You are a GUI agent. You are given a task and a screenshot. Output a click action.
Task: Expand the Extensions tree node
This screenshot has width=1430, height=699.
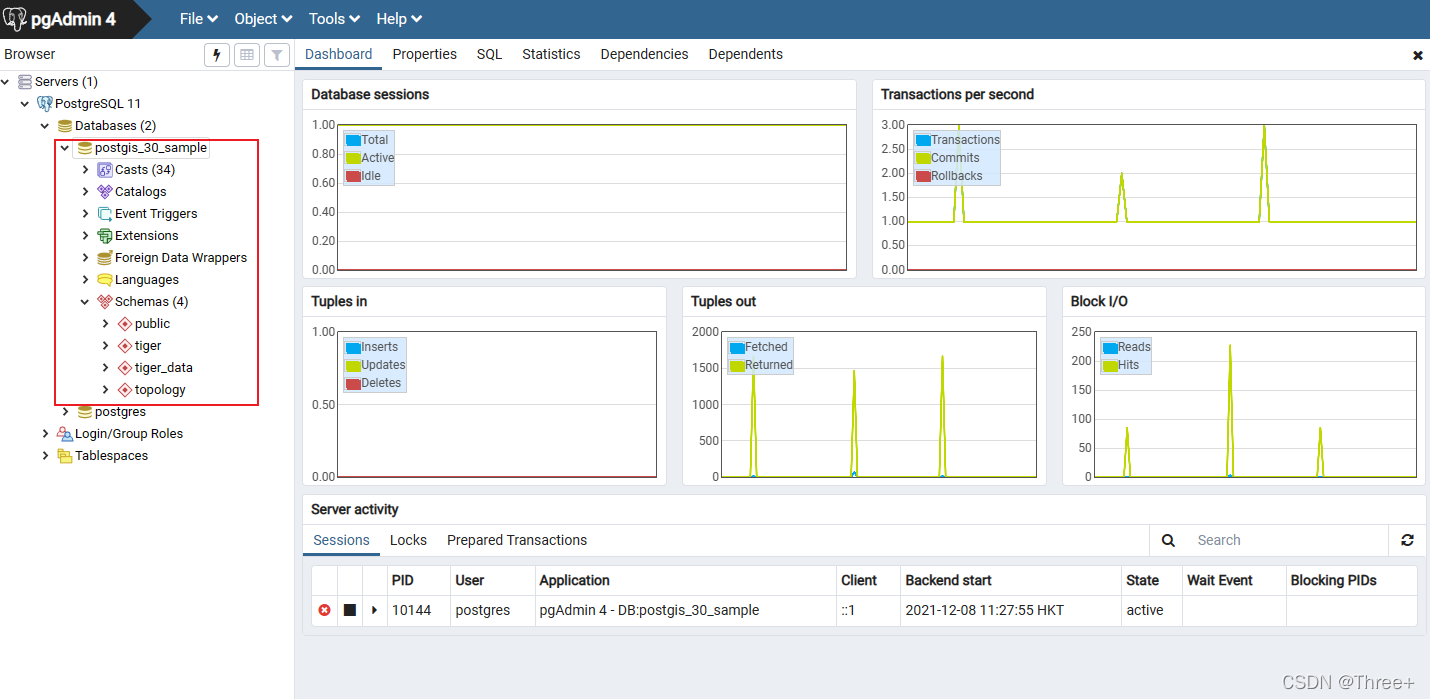(x=84, y=235)
